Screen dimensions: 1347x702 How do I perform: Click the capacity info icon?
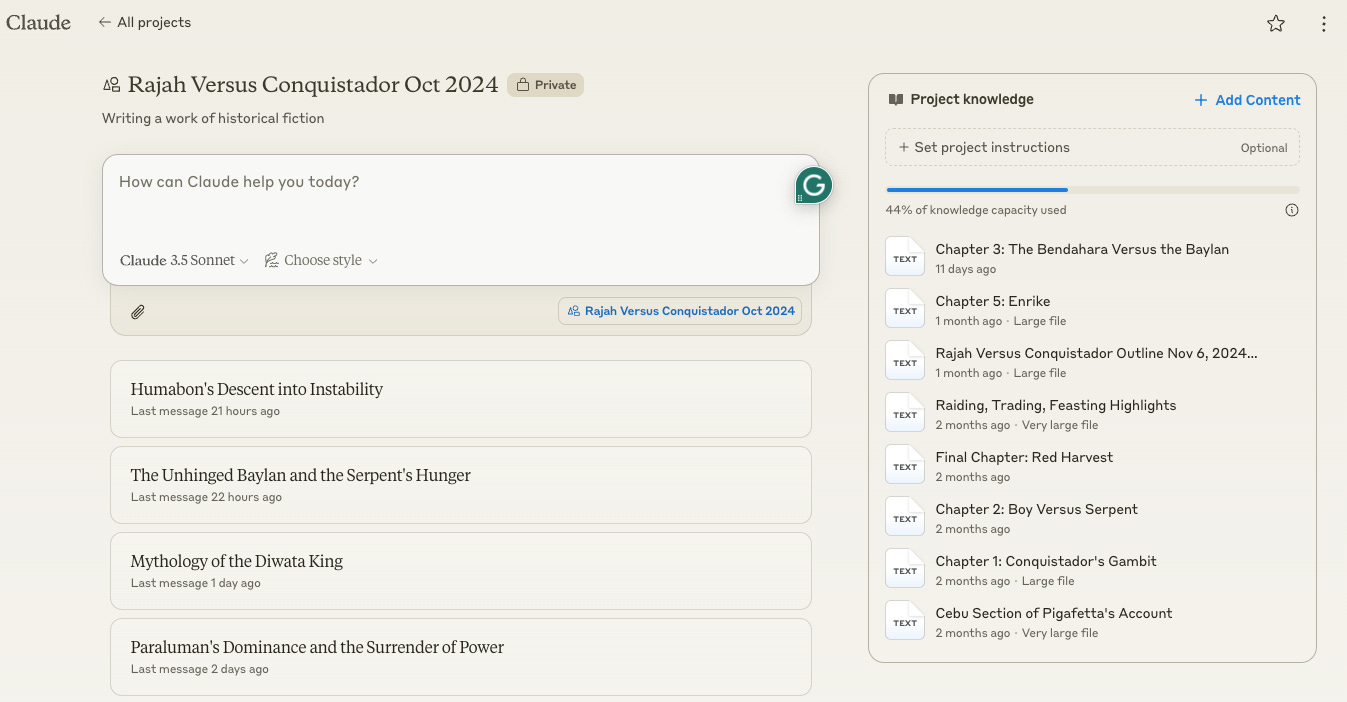tap(1292, 210)
